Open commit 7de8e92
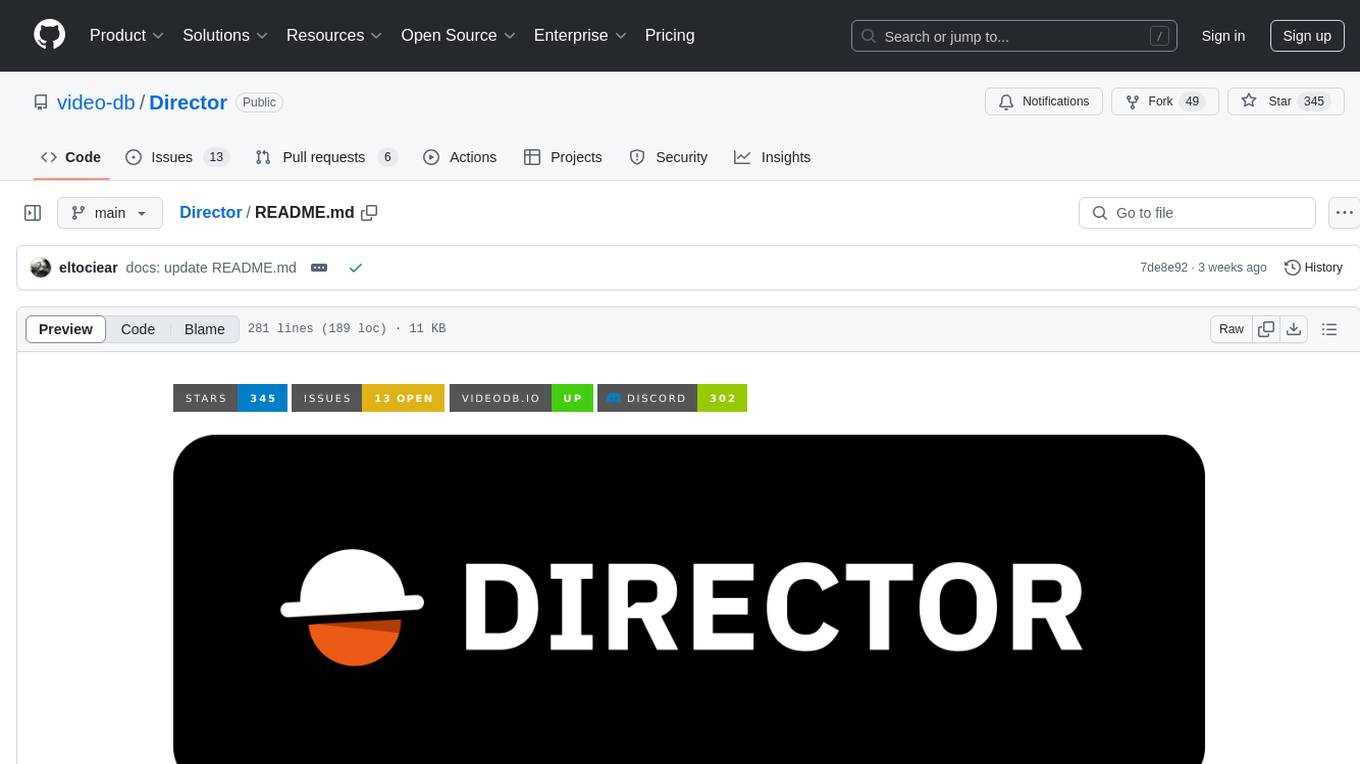This screenshot has width=1360, height=764. click(x=1164, y=268)
